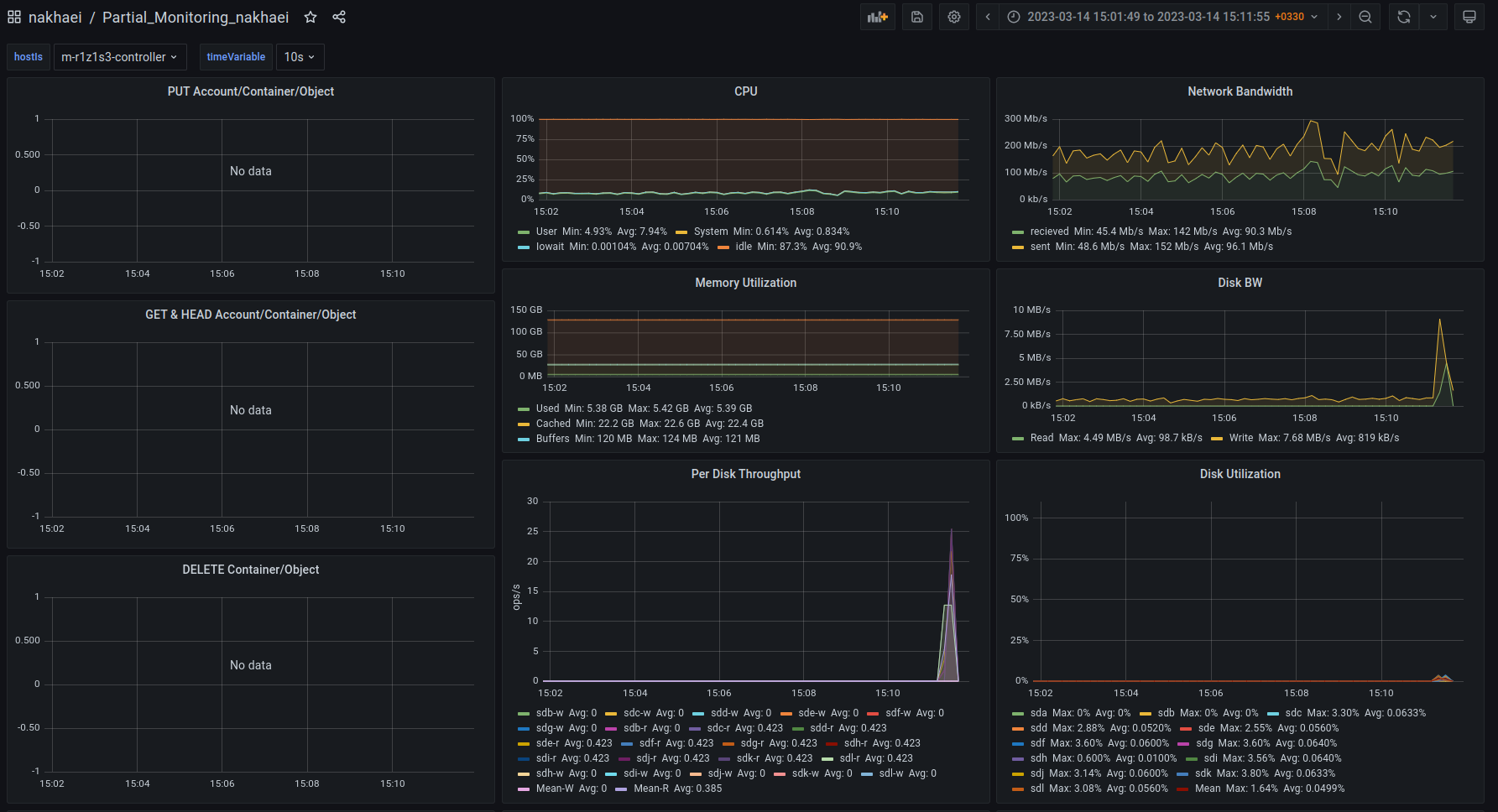Share the dashboard via share icon
The image size is (1498, 812).
pyautogui.click(x=339, y=17)
